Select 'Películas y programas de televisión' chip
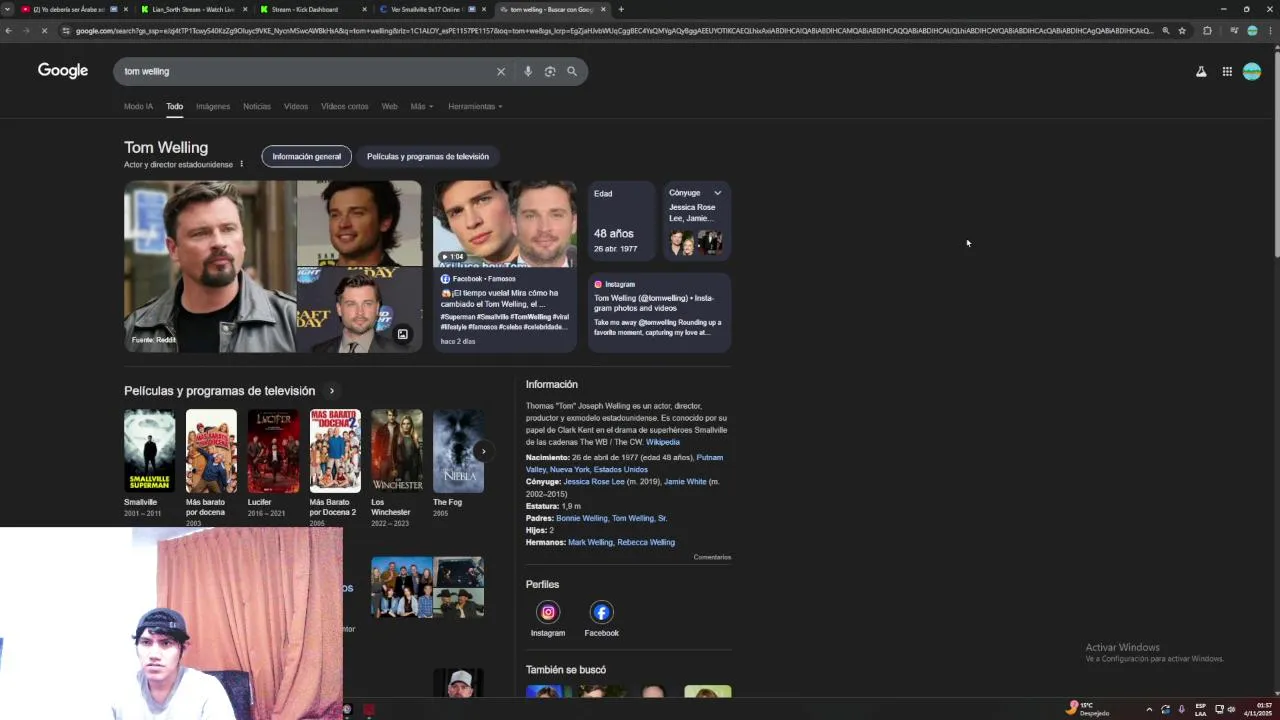 point(428,156)
